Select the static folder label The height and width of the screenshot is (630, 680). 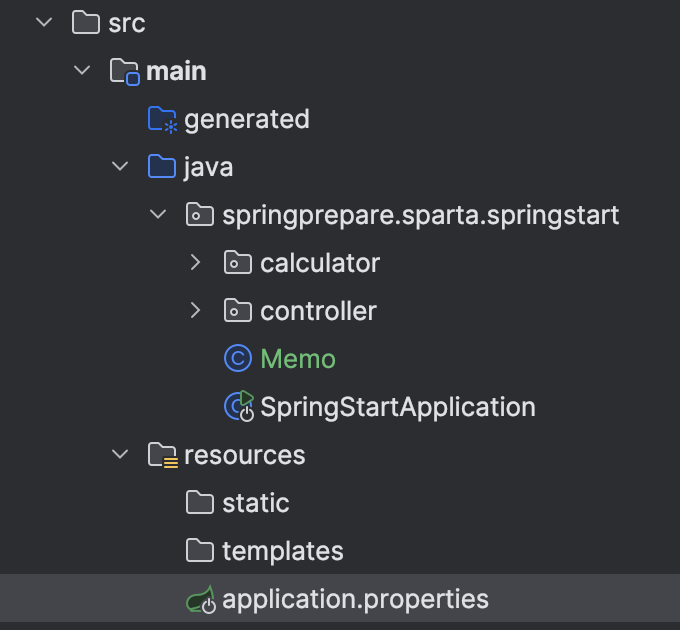pos(255,503)
